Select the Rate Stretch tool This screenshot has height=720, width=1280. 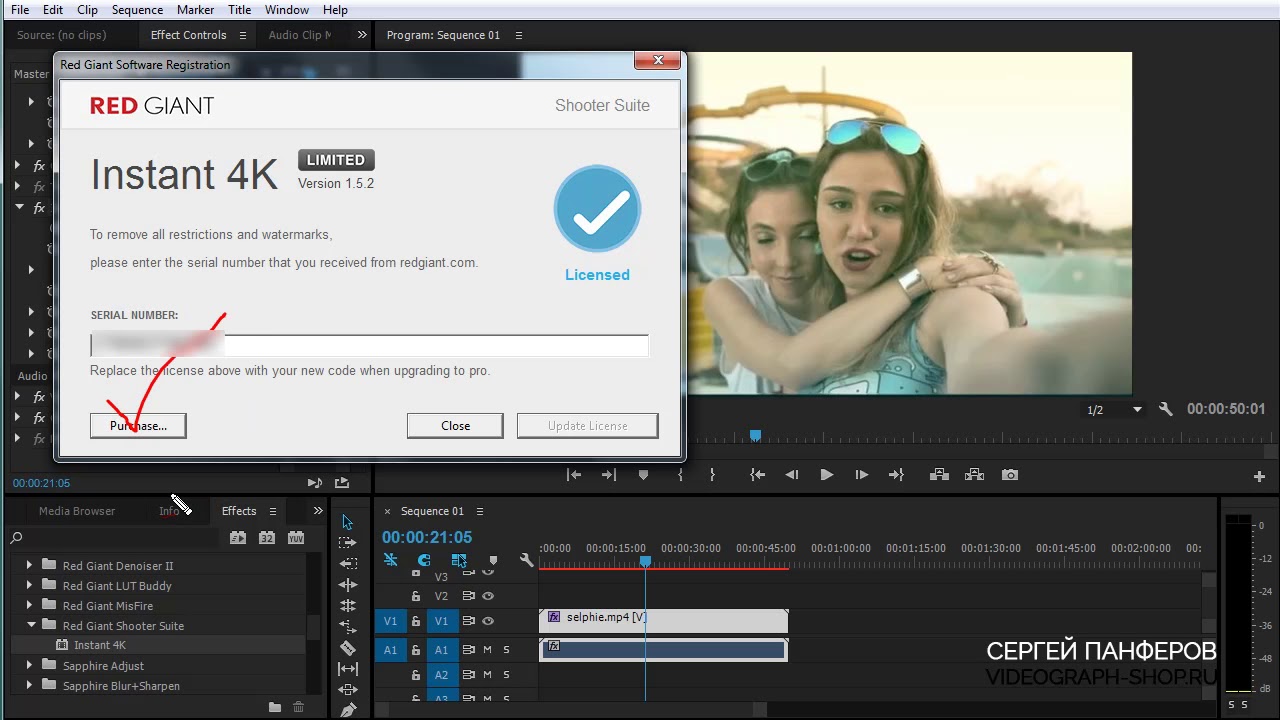(x=347, y=627)
